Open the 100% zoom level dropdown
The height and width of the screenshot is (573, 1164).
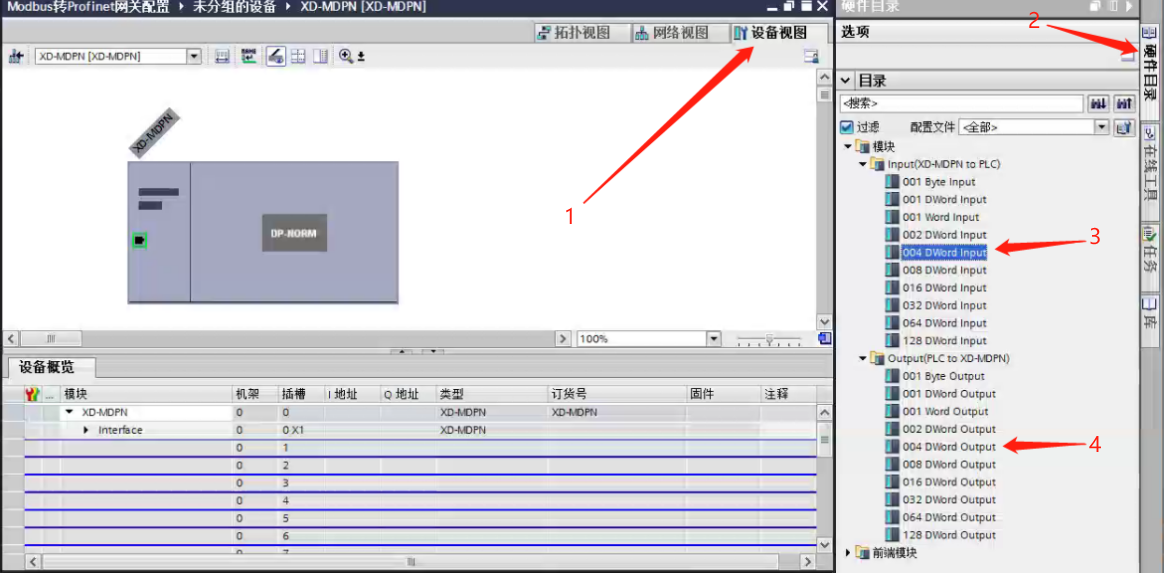point(714,339)
